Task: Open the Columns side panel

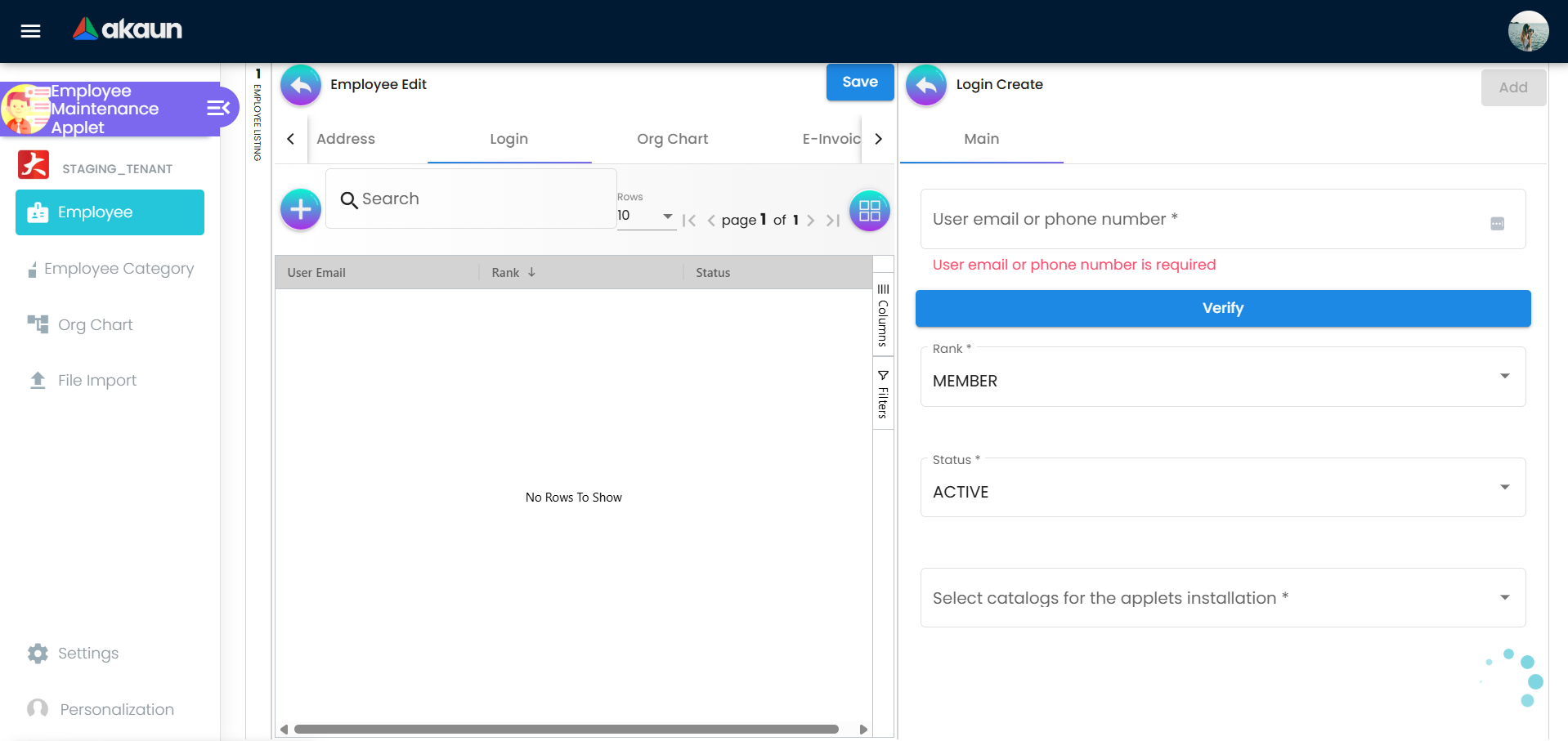Action: click(883, 315)
